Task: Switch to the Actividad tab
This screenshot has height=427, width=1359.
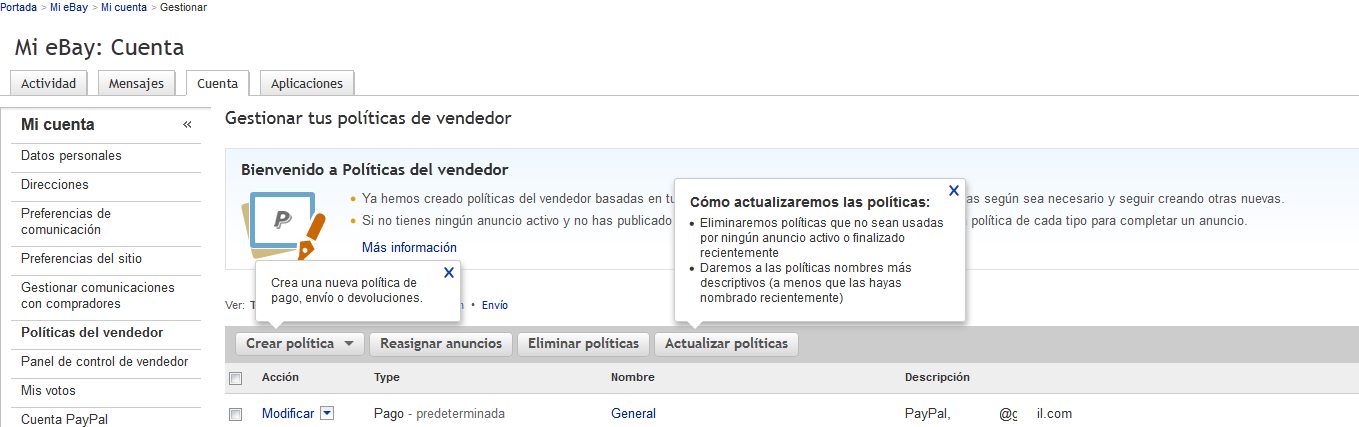Action: [48, 84]
